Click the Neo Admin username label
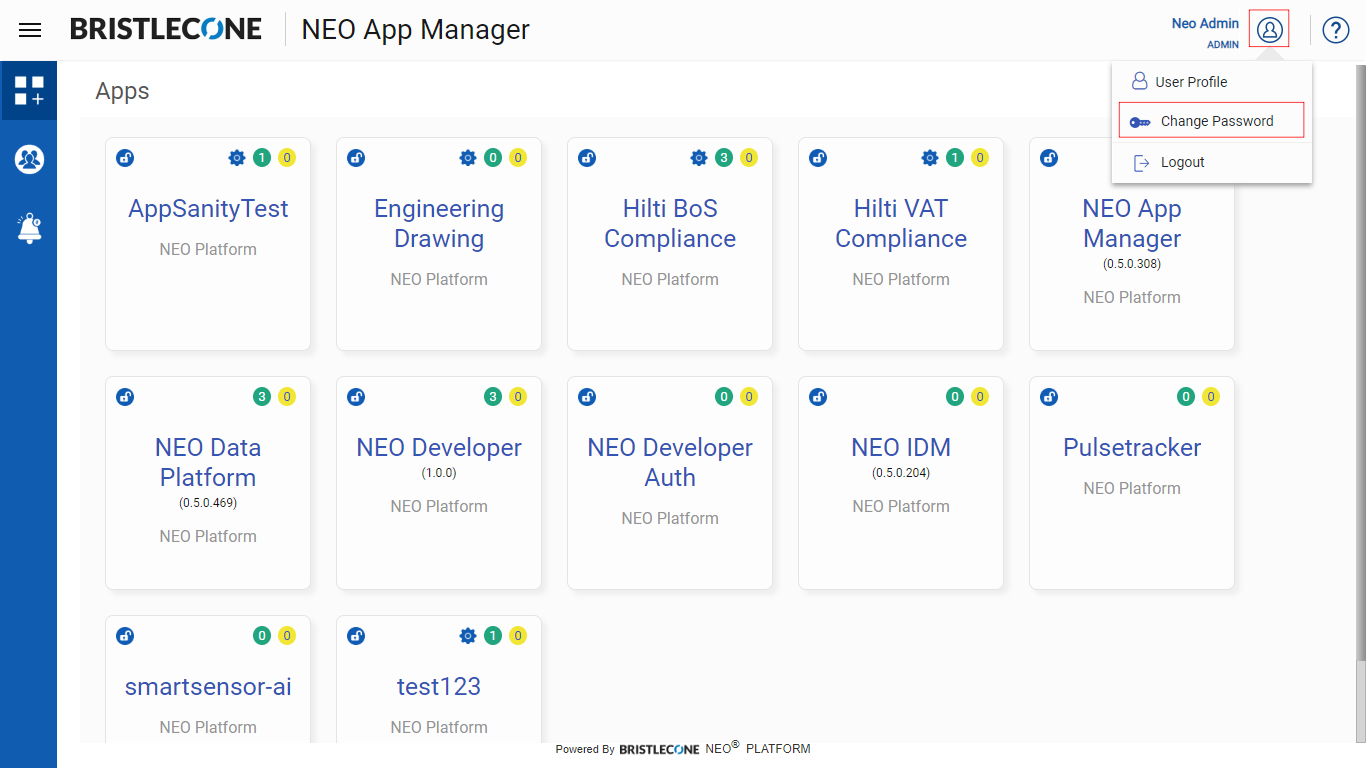The height and width of the screenshot is (768, 1366). tap(1205, 23)
